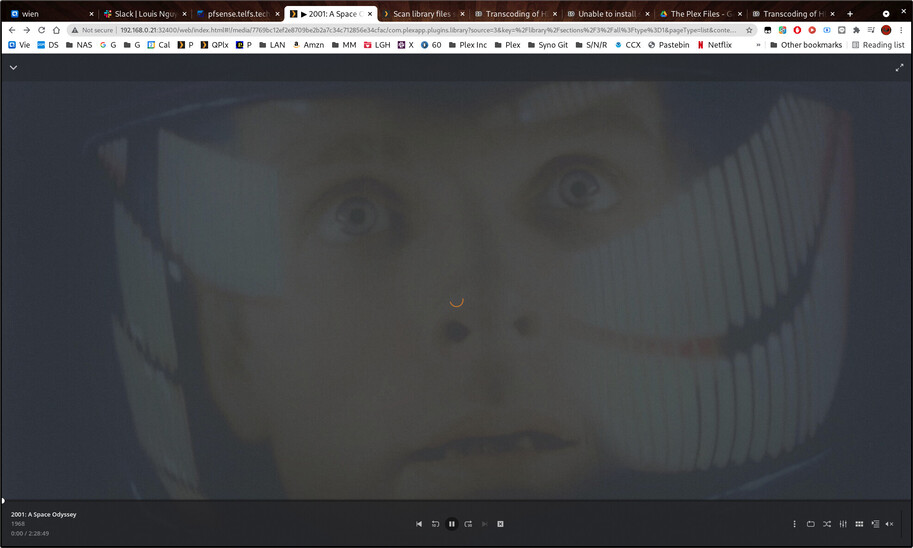
Task: Click the start of the playback seek bar
Action: tap(3, 500)
